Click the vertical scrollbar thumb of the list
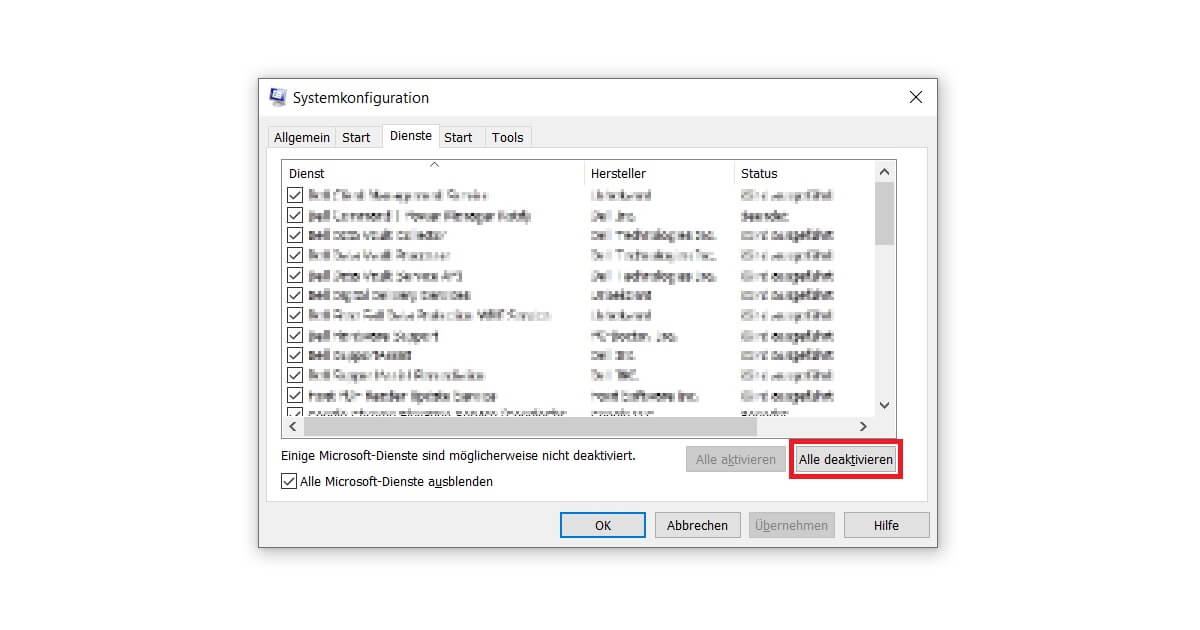Image resolution: width=1200 pixels, height=630 pixels. (x=884, y=214)
